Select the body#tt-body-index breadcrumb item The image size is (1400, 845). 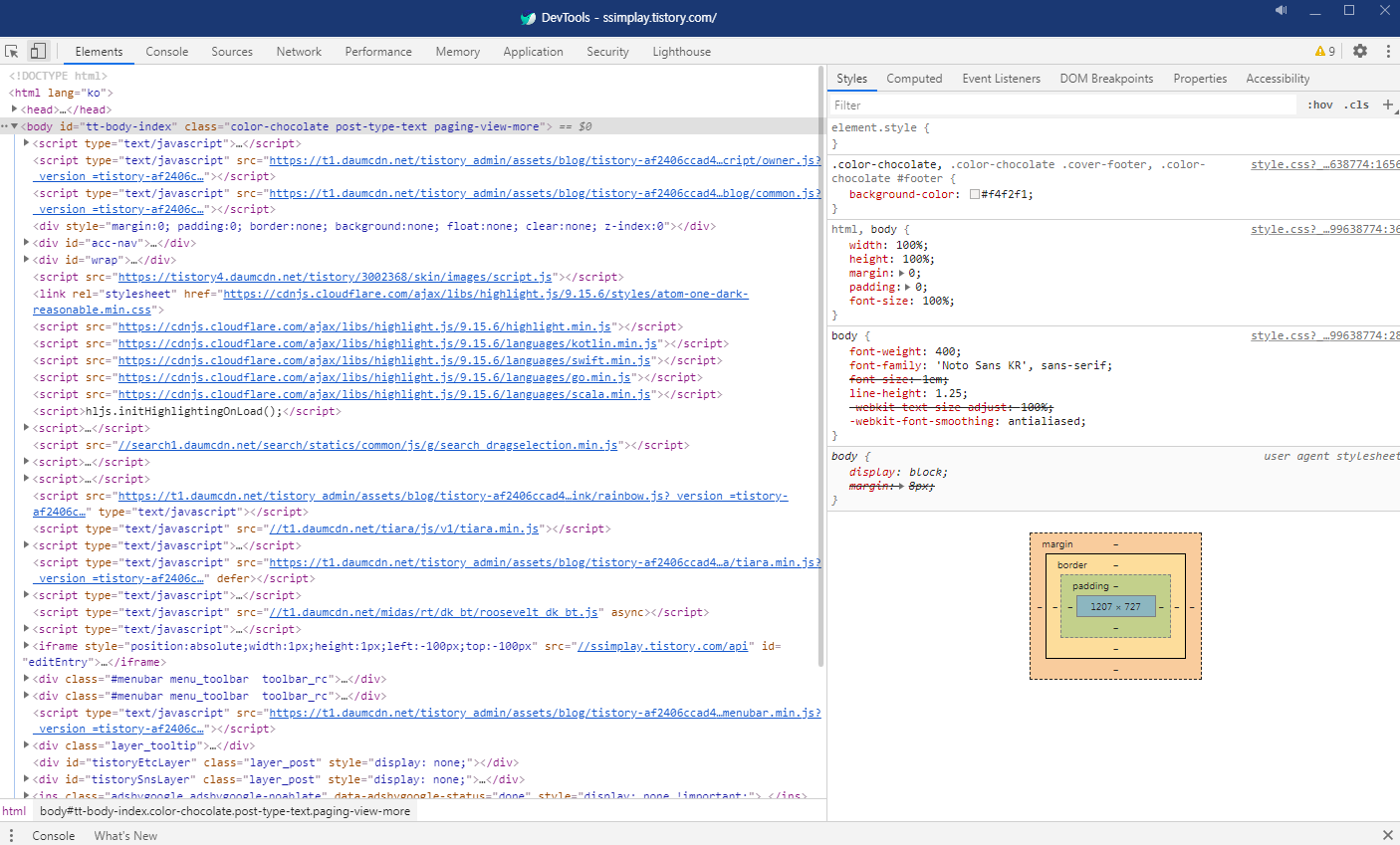tap(225, 811)
